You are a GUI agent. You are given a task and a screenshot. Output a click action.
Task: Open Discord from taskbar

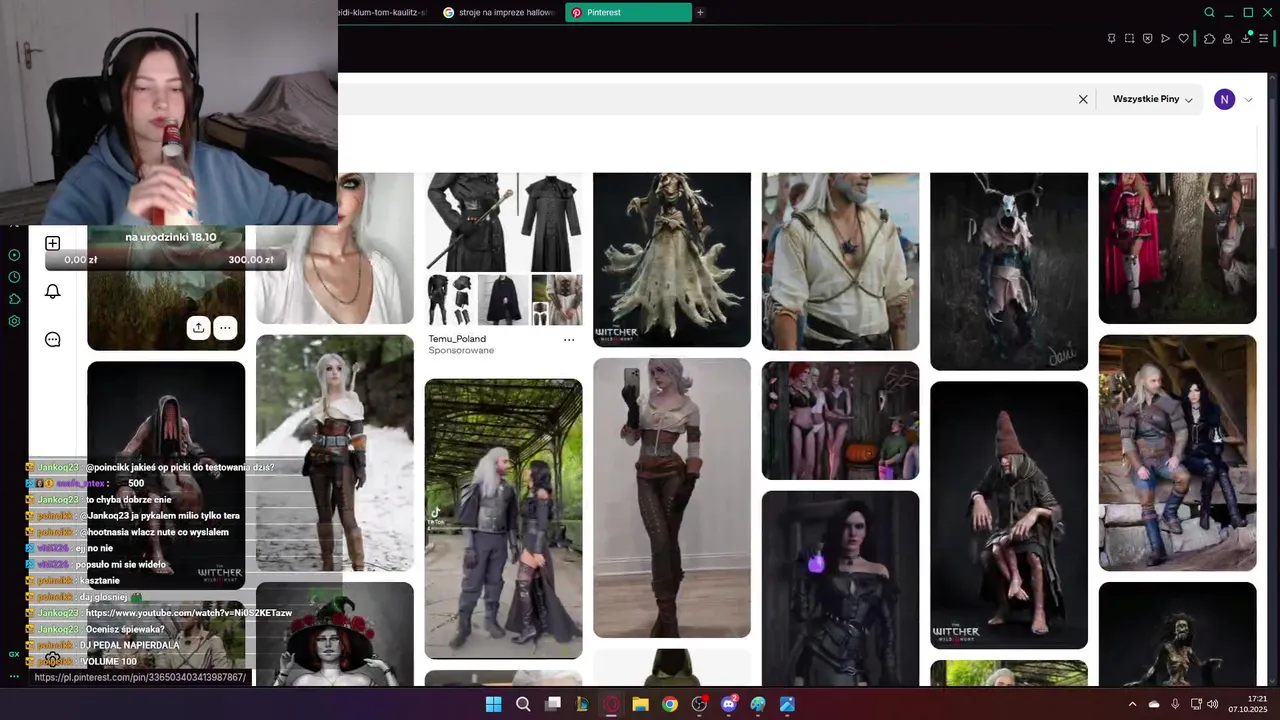(x=729, y=704)
